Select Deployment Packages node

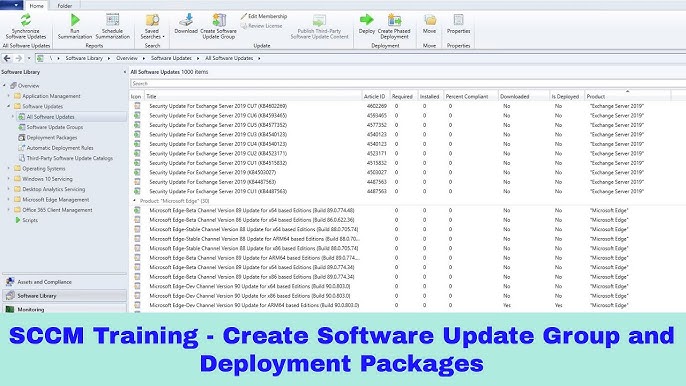(x=52, y=137)
